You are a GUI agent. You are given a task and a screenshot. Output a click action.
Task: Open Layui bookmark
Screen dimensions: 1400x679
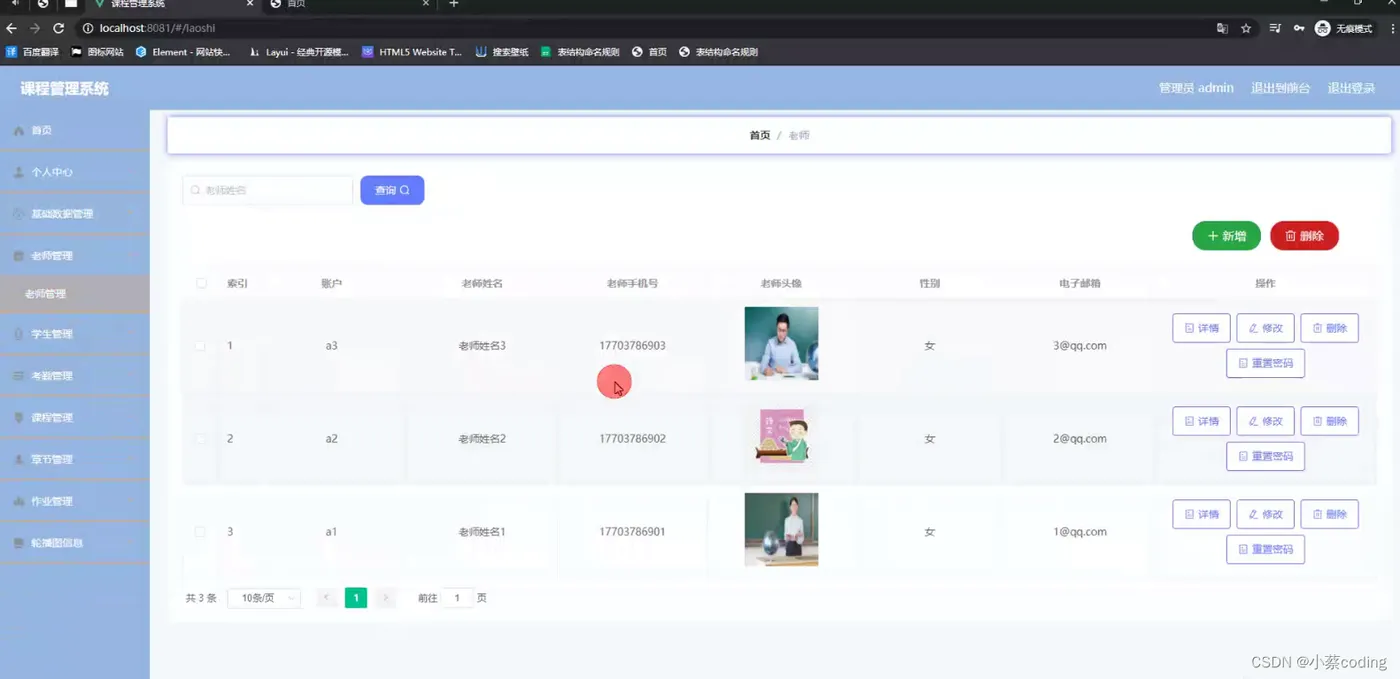coord(298,52)
